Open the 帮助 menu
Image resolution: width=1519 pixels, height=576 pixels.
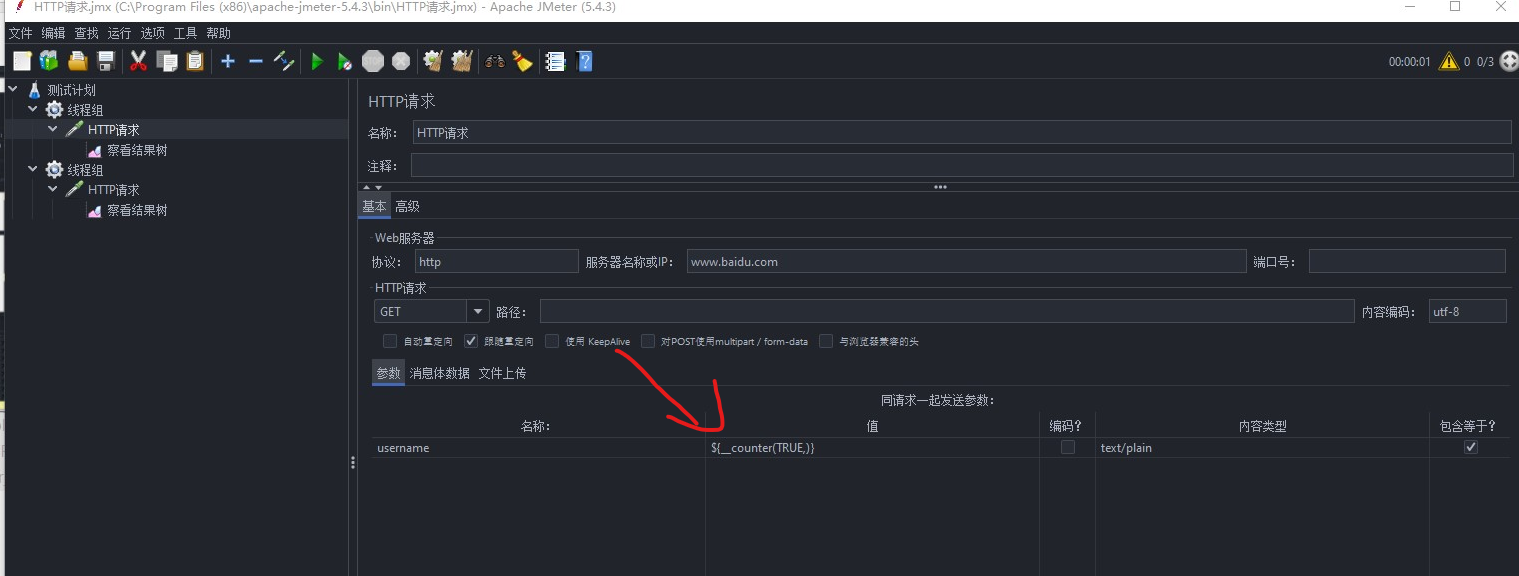point(219,33)
